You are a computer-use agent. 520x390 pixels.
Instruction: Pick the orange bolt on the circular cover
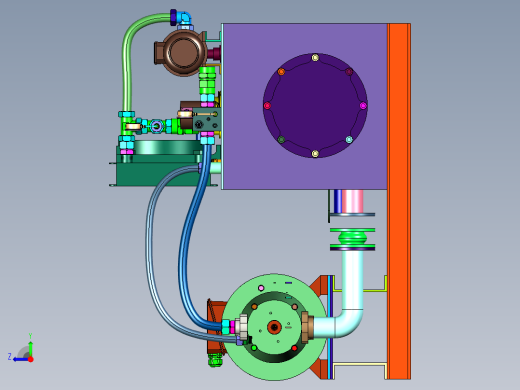pyautogui.click(x=281, y=72)
